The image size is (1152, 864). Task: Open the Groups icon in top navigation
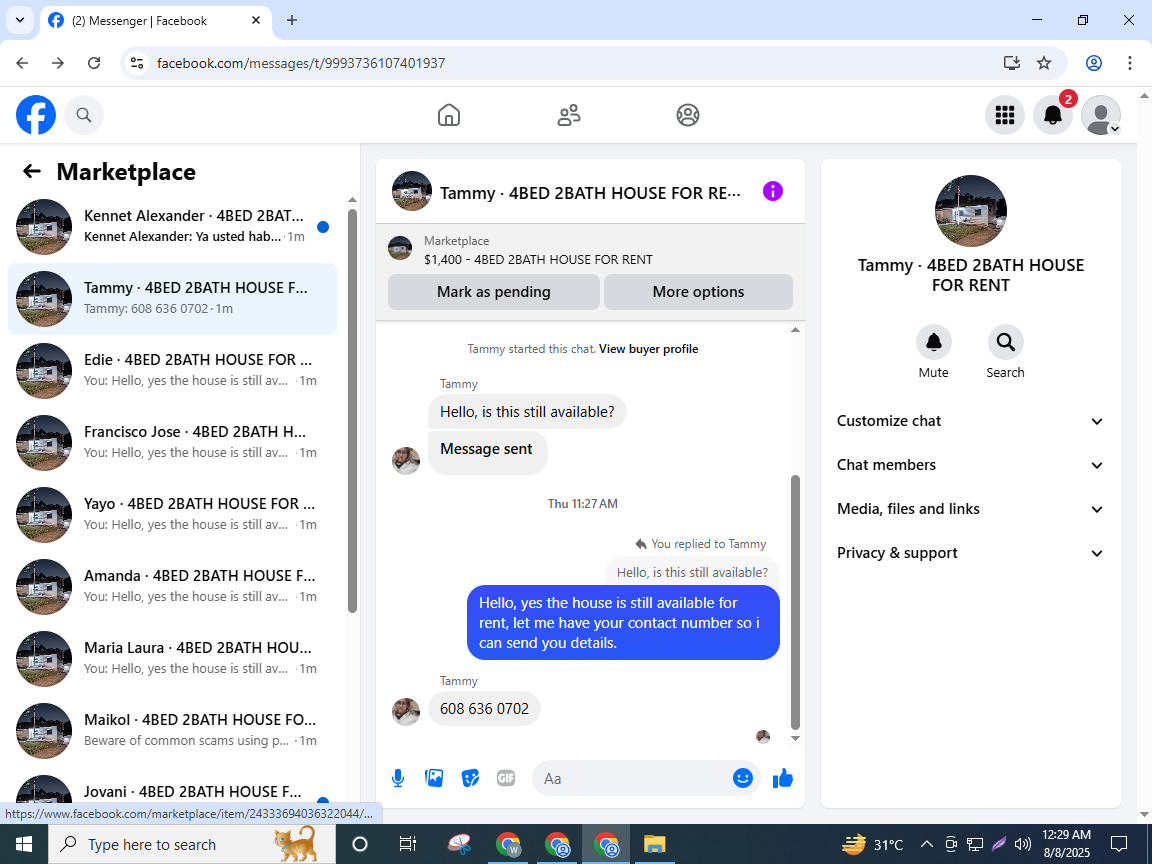point(688,115)
